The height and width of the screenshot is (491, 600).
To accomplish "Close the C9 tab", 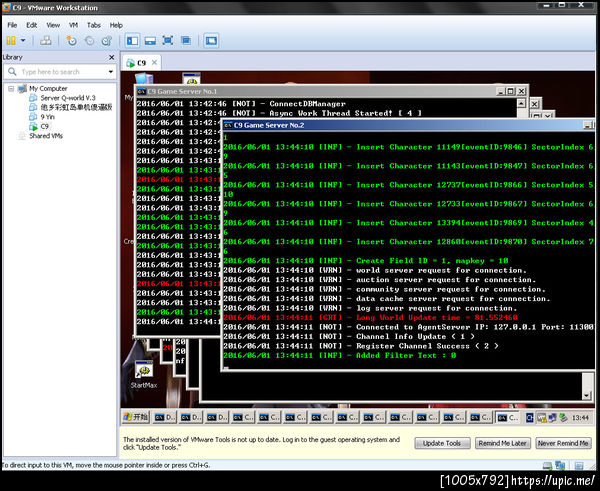I will [x=154, y=62].
